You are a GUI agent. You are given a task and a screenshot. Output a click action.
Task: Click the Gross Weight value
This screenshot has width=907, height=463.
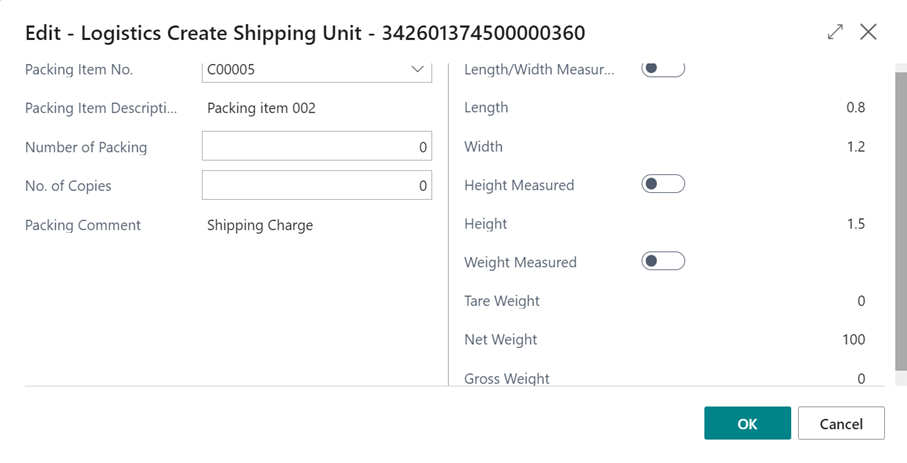[861, 378]
